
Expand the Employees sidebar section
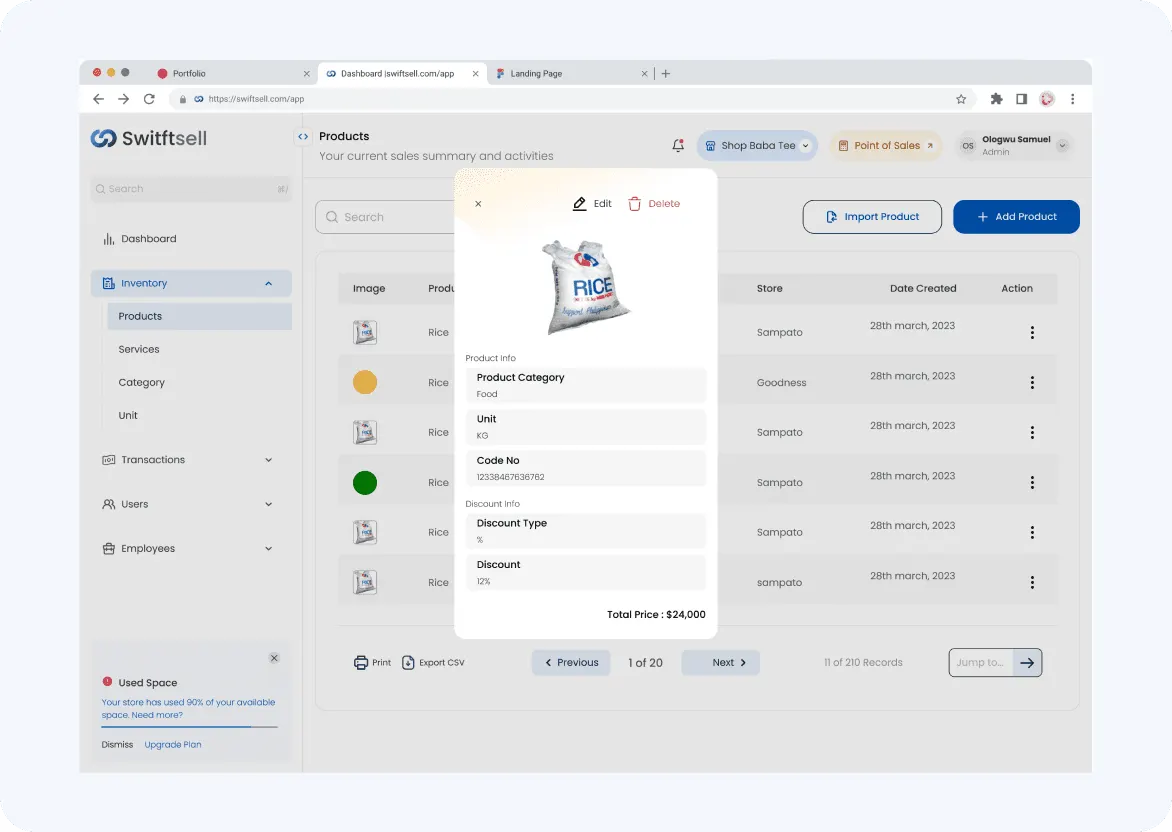268,549
